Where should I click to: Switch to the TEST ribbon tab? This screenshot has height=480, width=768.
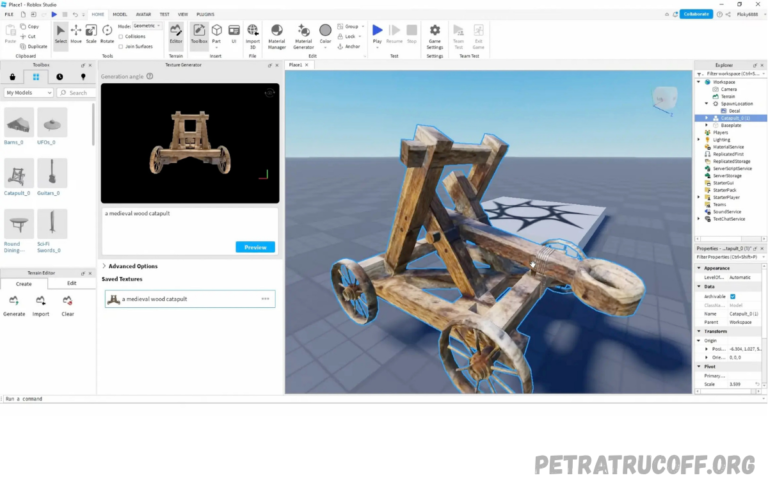pos(165,14)
